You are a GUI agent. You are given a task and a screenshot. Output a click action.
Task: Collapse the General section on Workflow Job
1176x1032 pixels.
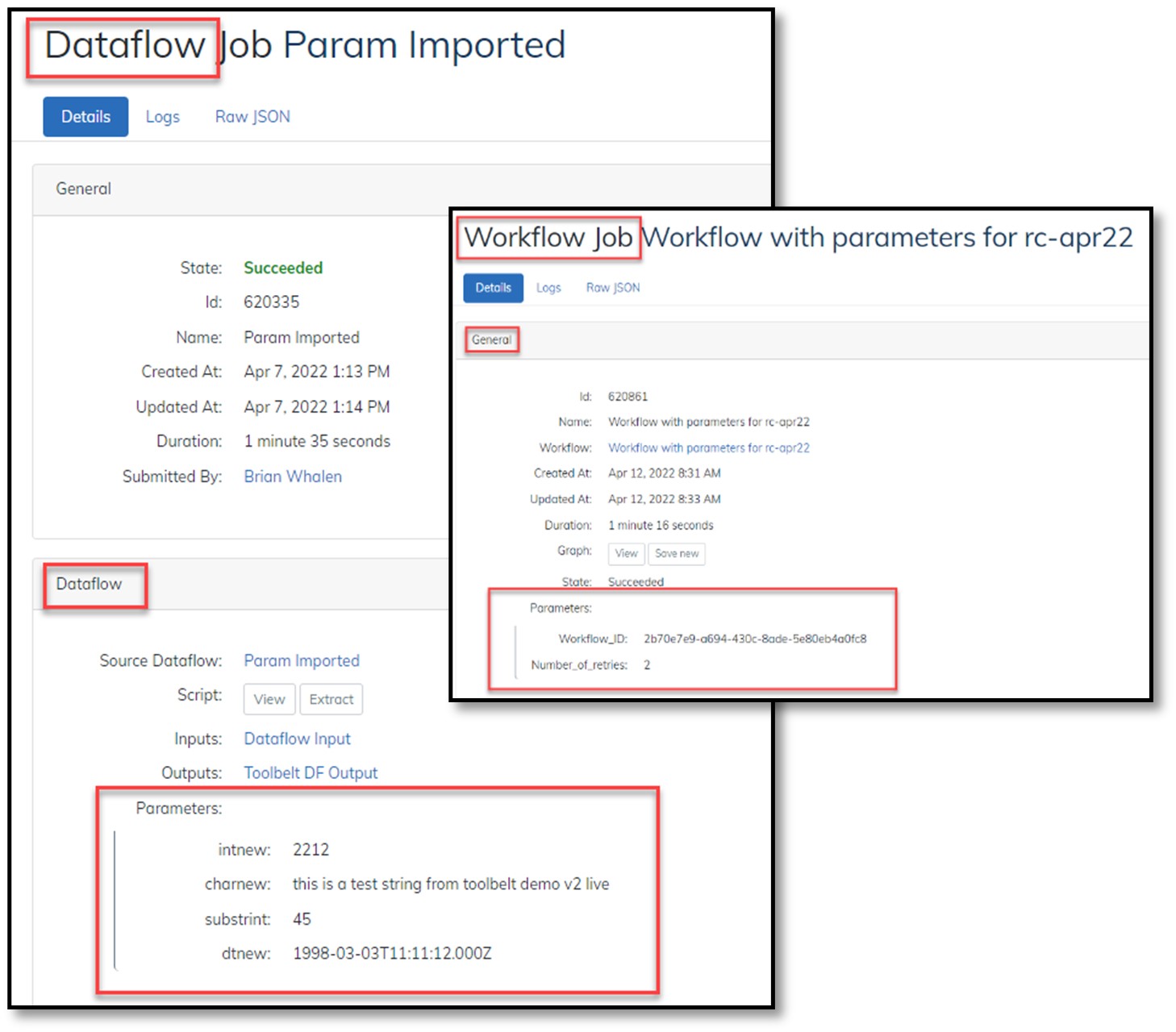[x=492, y=339]
